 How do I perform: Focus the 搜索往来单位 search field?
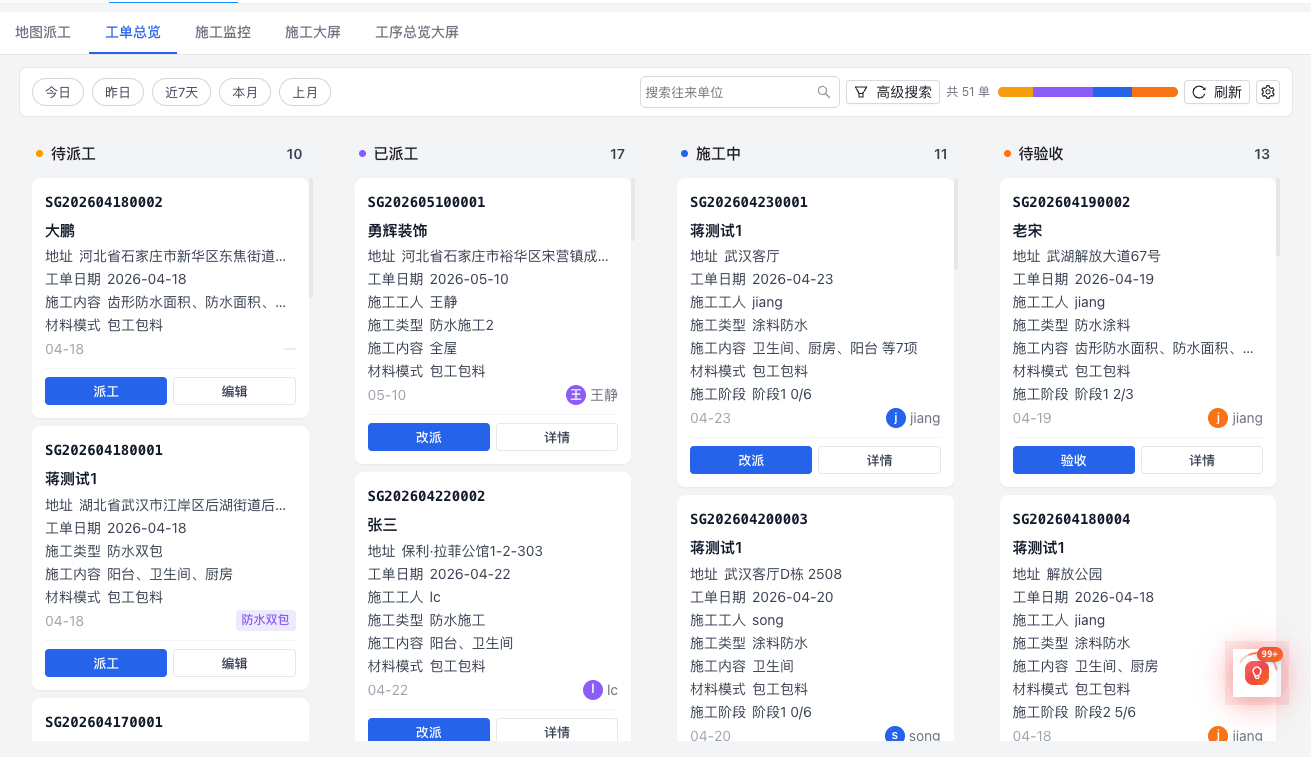tap(739, 92)
